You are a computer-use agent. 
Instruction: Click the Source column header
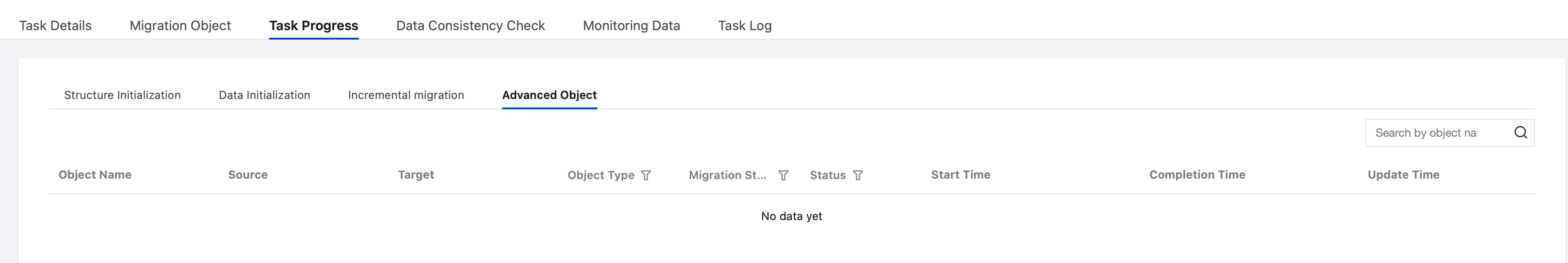click(x=248, y=175)
